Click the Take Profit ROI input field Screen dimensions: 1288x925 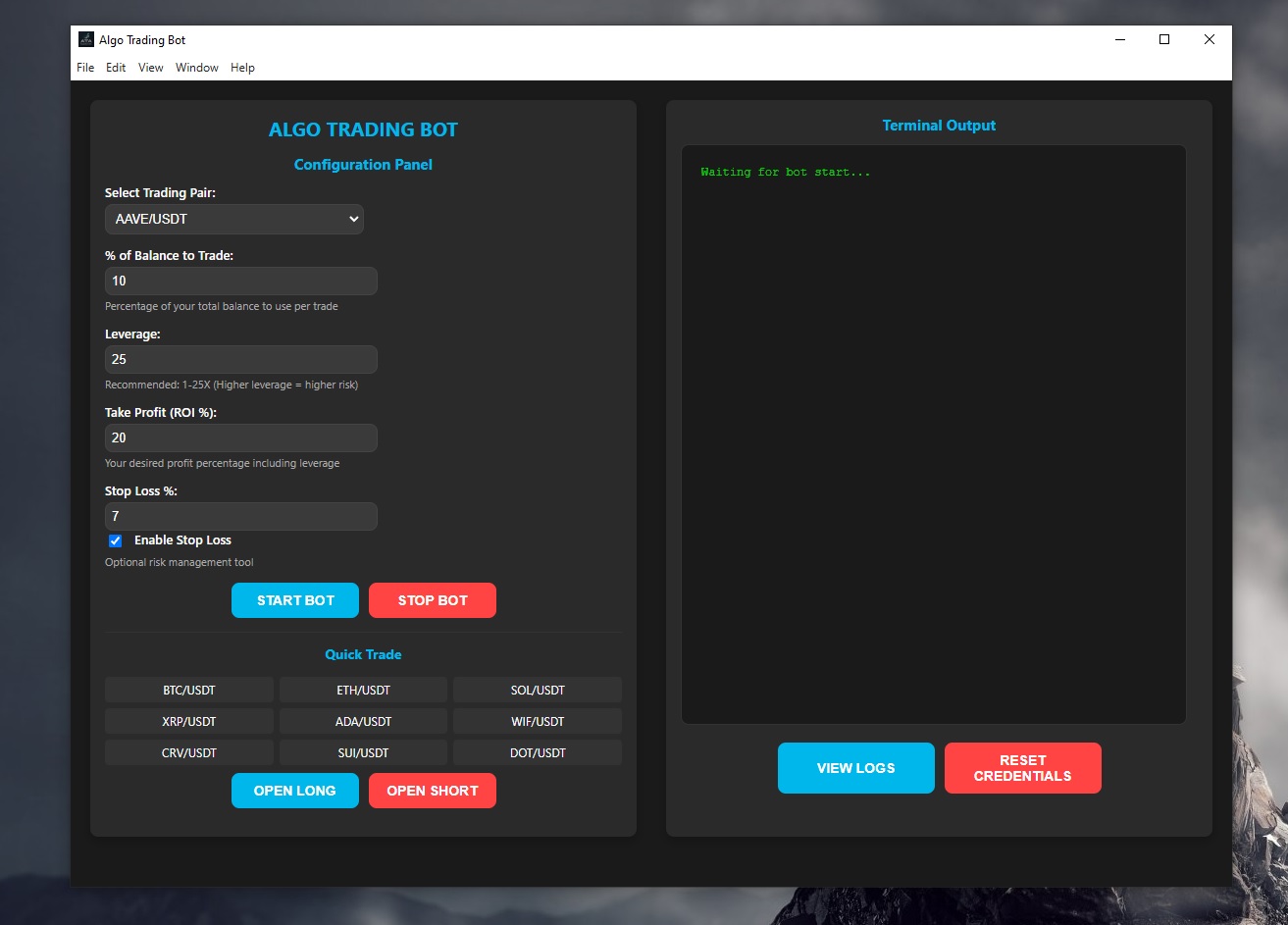[x=240, y=438]
